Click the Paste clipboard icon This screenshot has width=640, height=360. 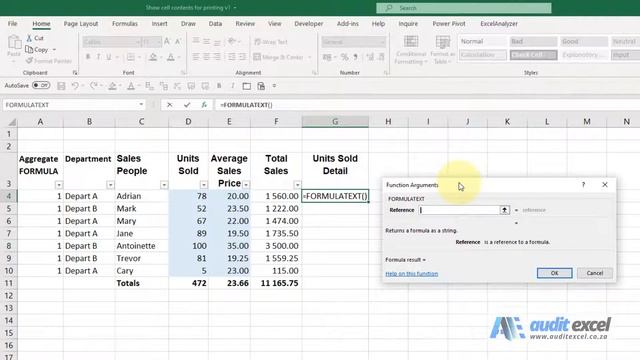click(x=14, y=43)
